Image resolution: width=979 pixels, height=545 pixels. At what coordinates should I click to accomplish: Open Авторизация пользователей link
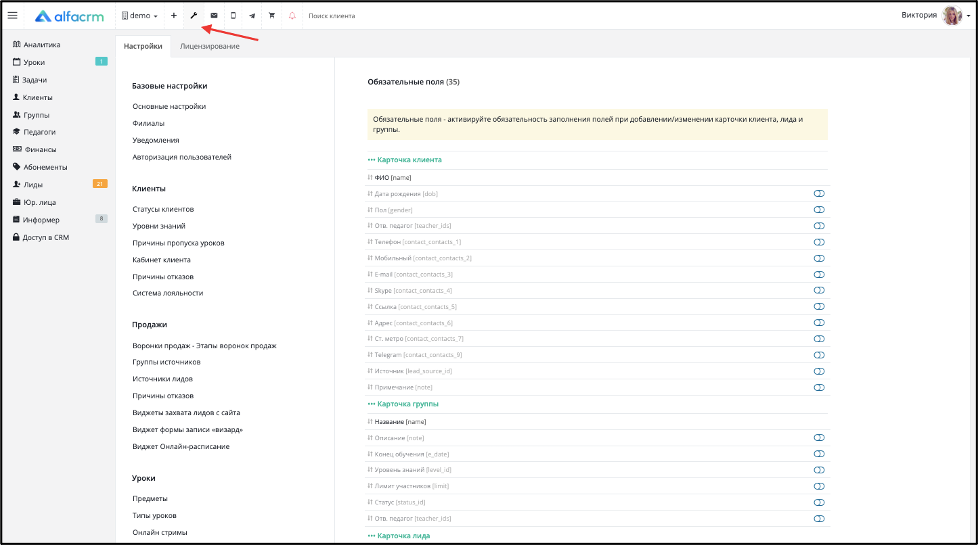pos(182,157)
